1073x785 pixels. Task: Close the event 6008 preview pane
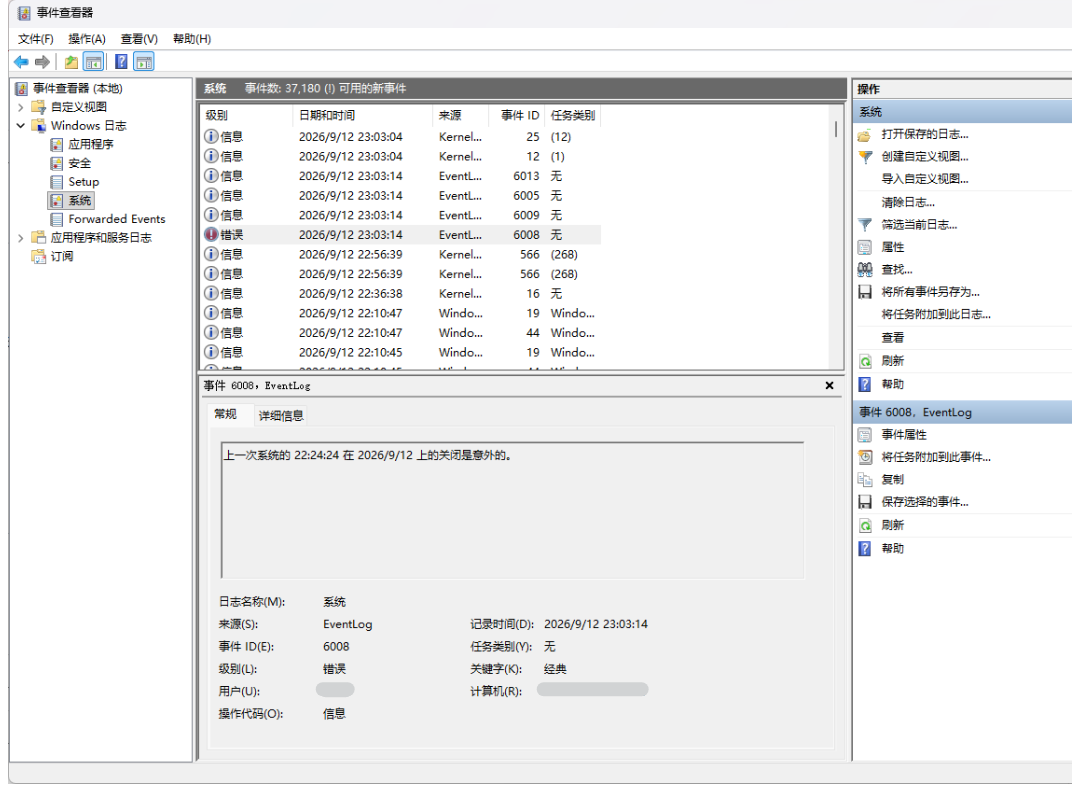coord(829,386)
